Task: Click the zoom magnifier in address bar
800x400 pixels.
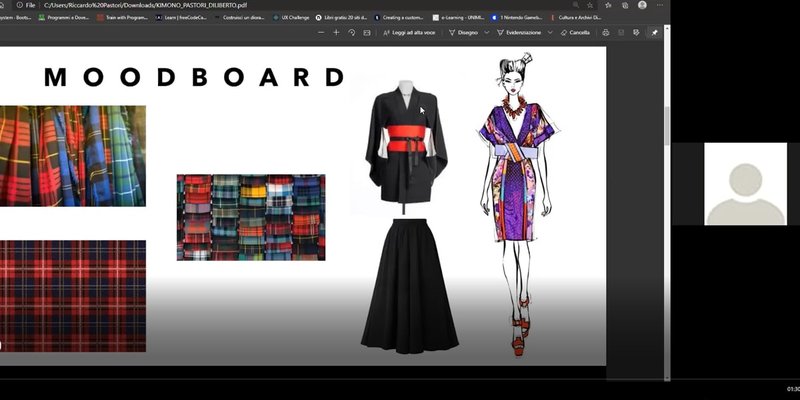Action: [x=576, y=5]
